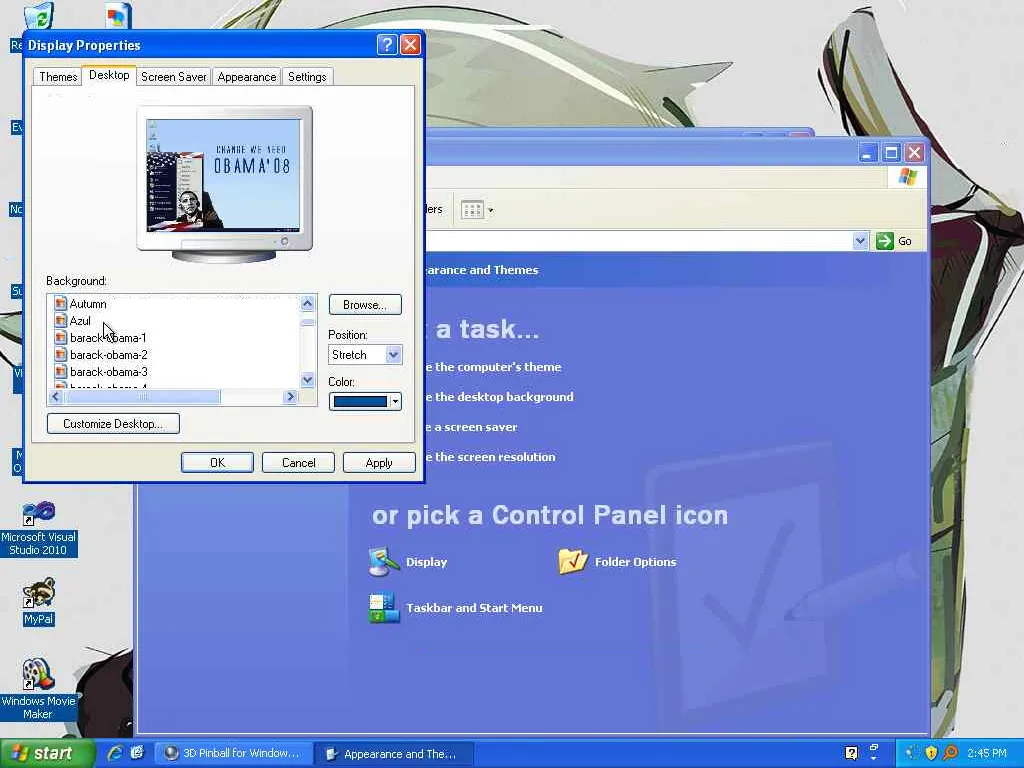The height and width of the screenshot is (768, 1024).
Task: Launch Internet Explorer from Quick Launch
Action: click(115, 754)
